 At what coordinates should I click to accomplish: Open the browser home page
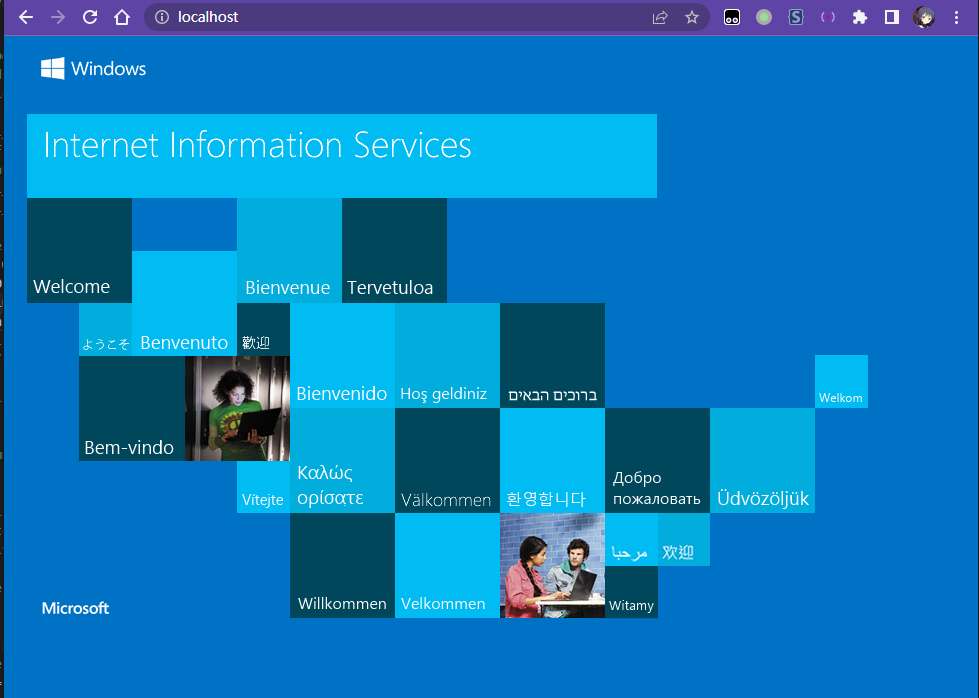click(122, 17)
